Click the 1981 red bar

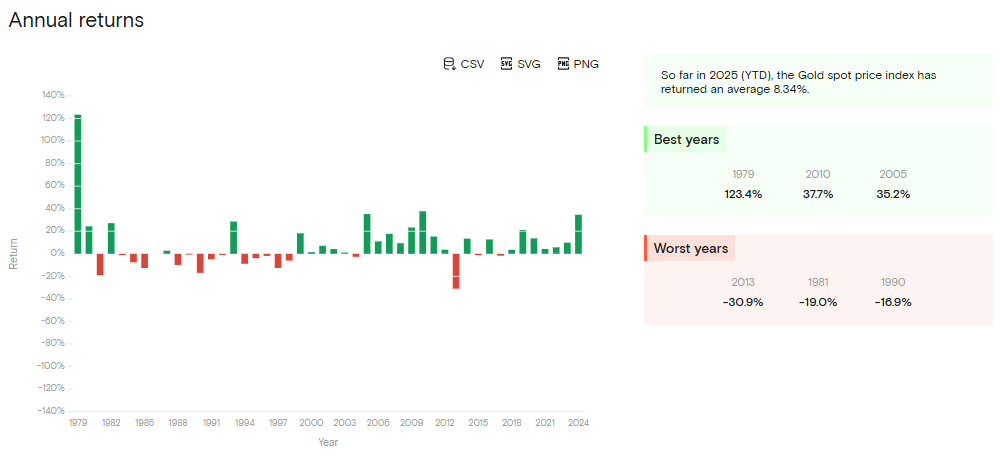100,263
